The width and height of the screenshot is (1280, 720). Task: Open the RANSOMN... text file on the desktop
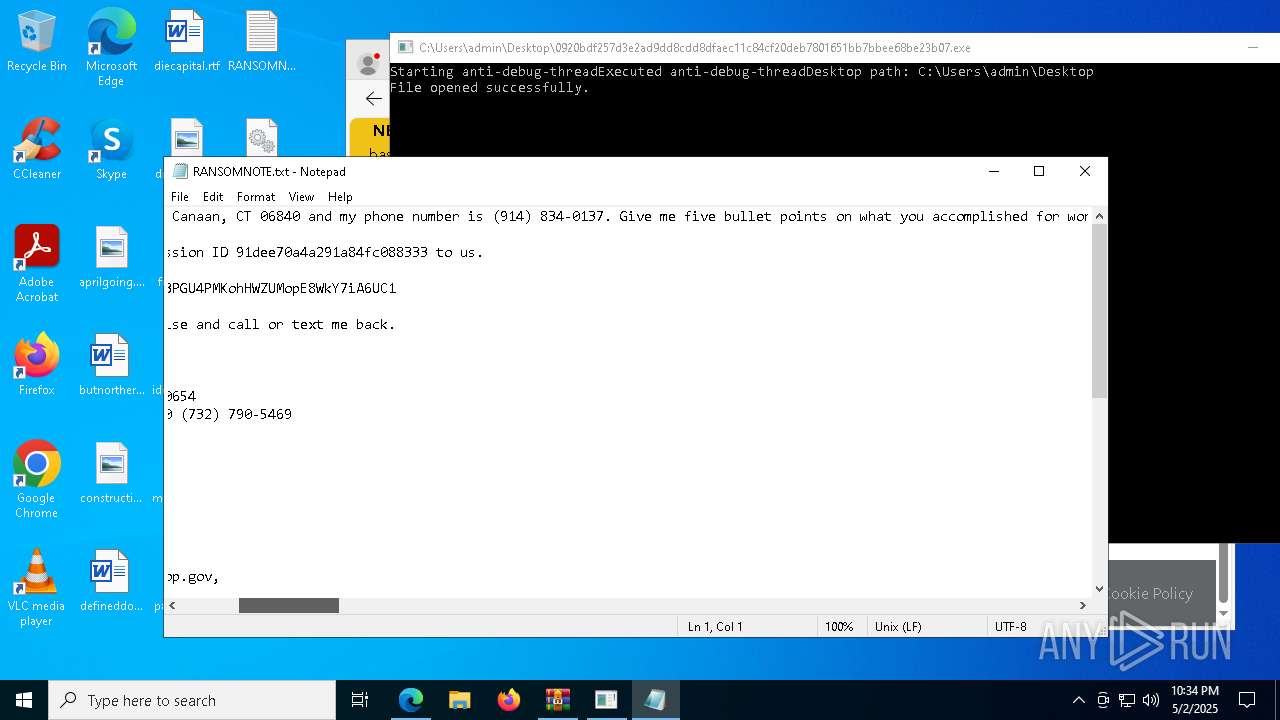pos(262,42)
